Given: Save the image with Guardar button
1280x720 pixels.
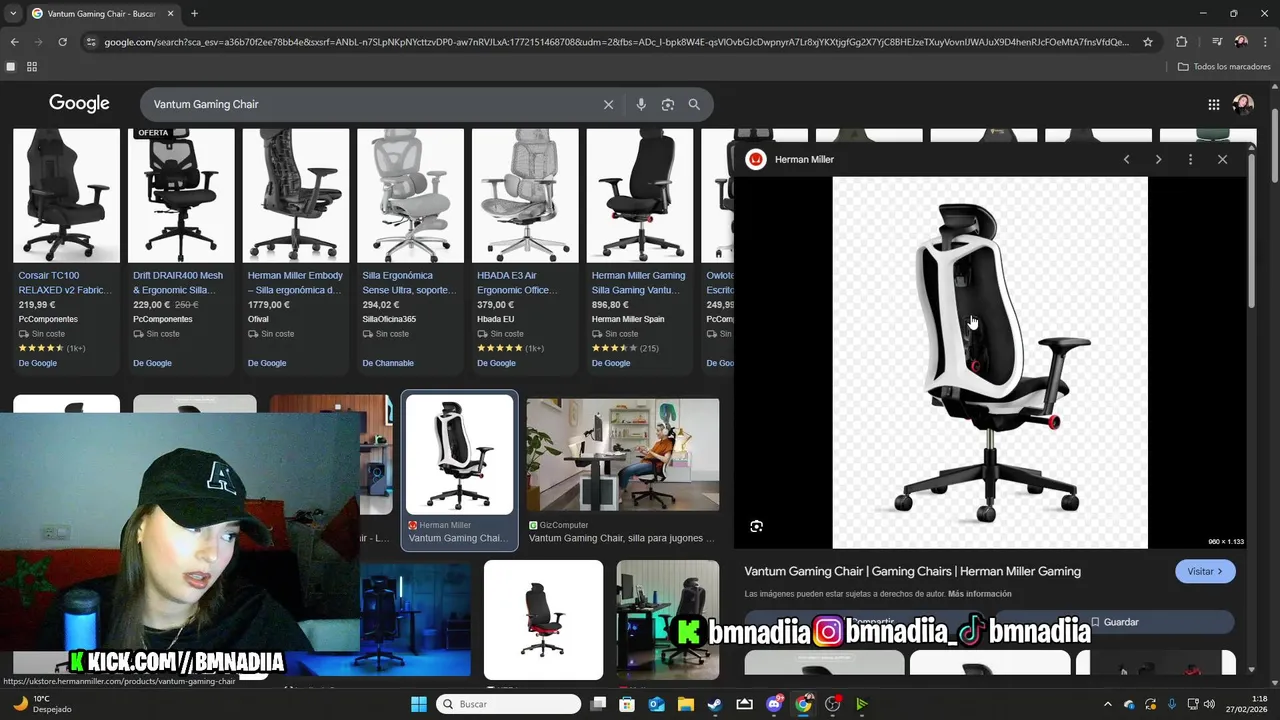Looking at the screenshot, I should click(1114, 622).
